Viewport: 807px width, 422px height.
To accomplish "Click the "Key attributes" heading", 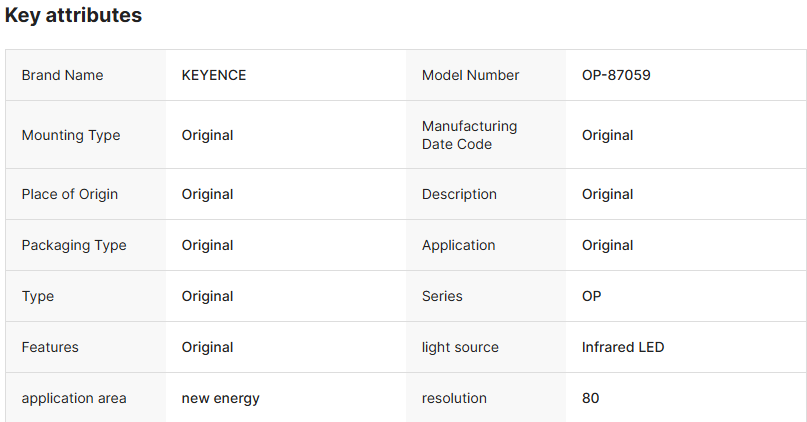I will [73, 16].
